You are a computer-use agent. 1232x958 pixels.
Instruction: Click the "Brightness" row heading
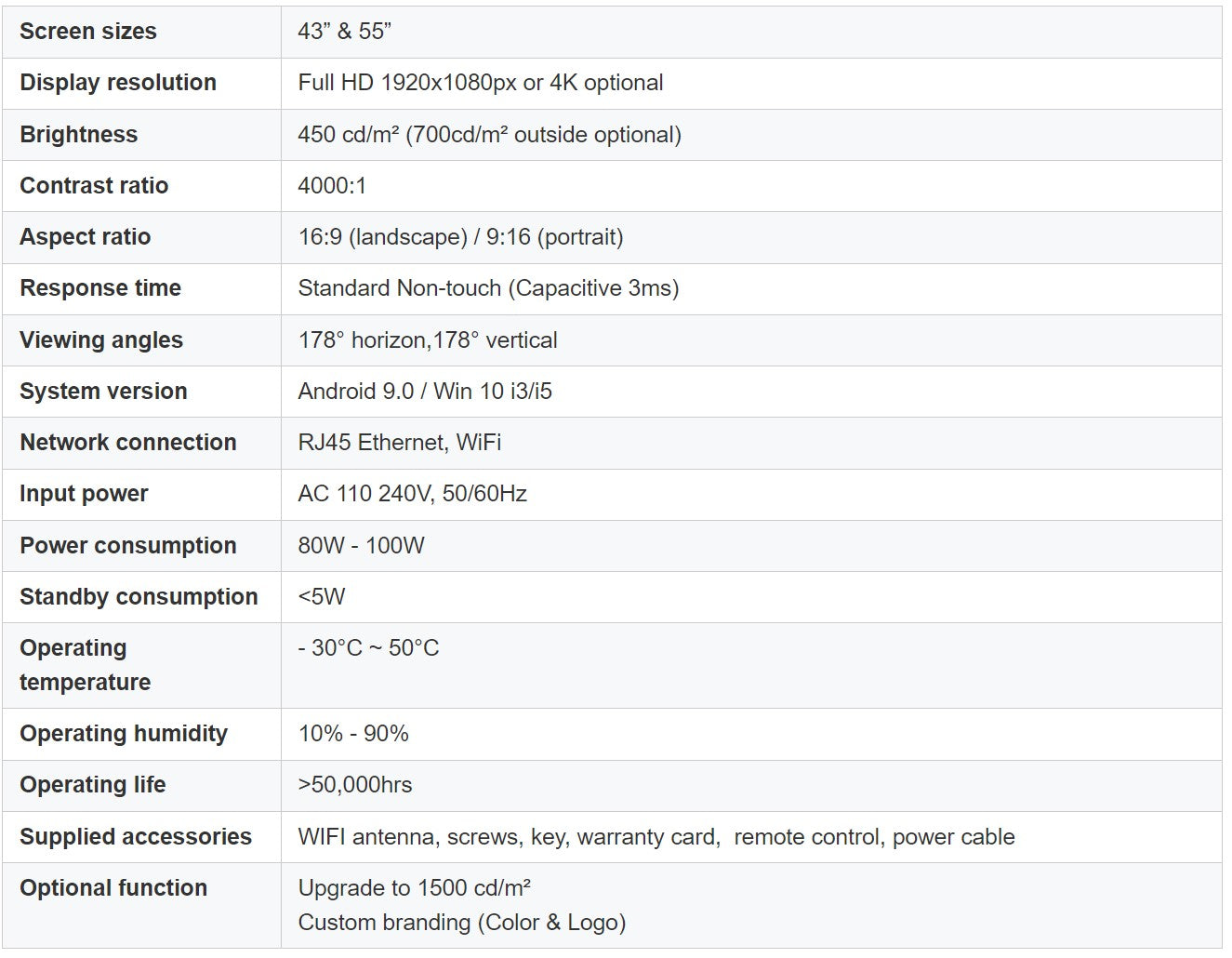pos(79,135)
